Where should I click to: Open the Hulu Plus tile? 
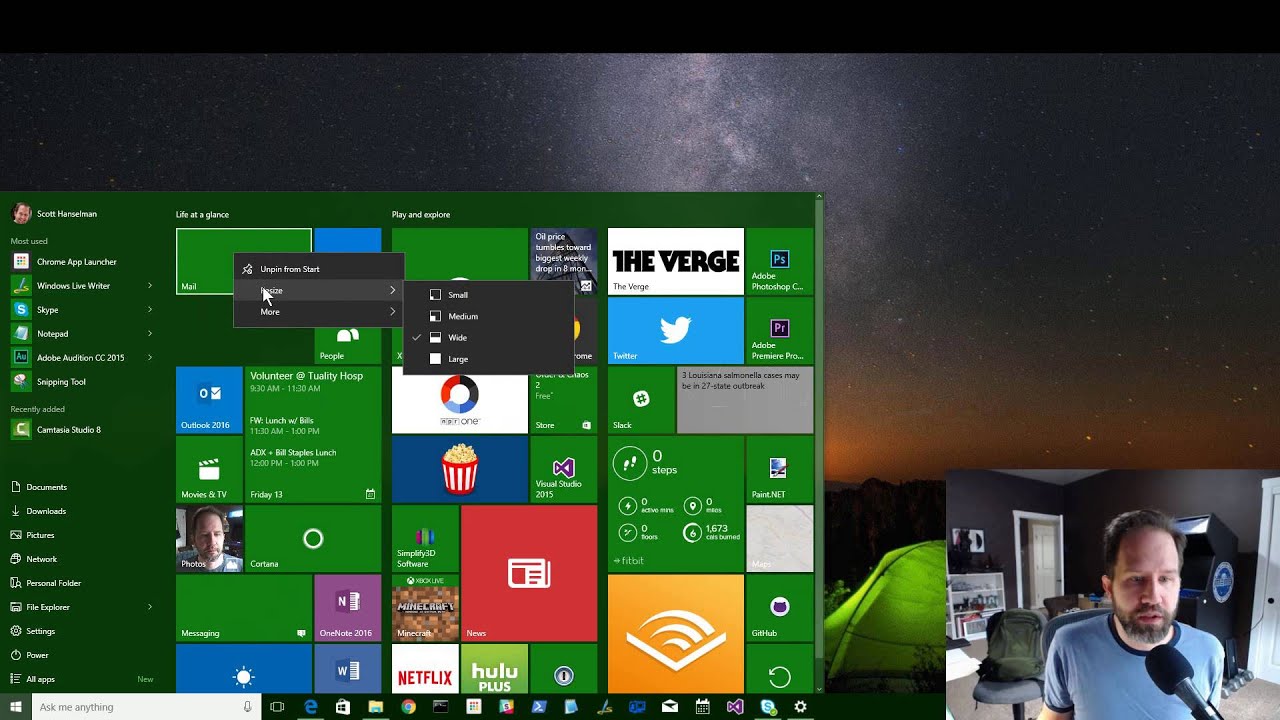(x=494, y=669)
